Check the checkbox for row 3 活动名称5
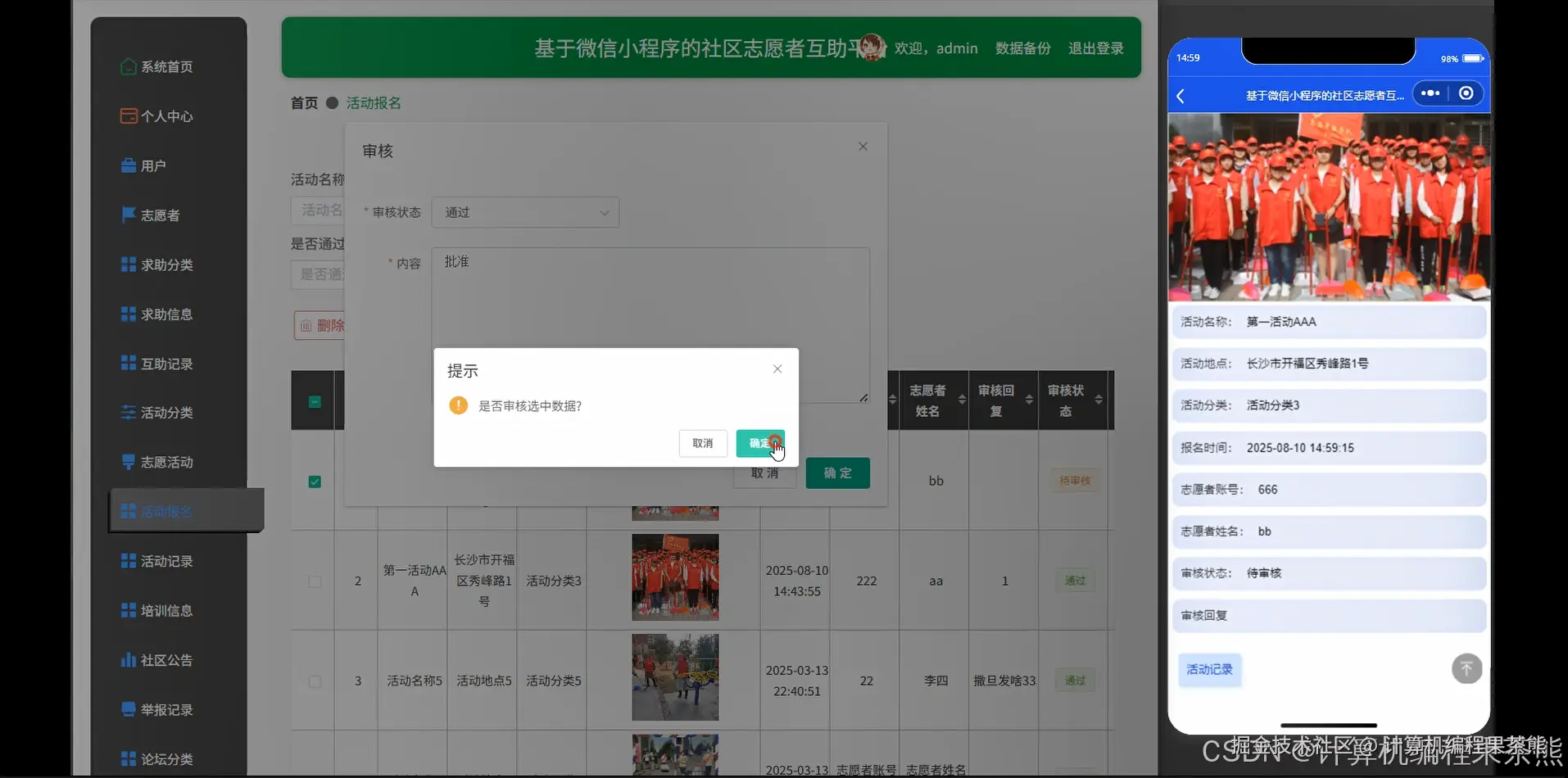 (x=315, y=681)
